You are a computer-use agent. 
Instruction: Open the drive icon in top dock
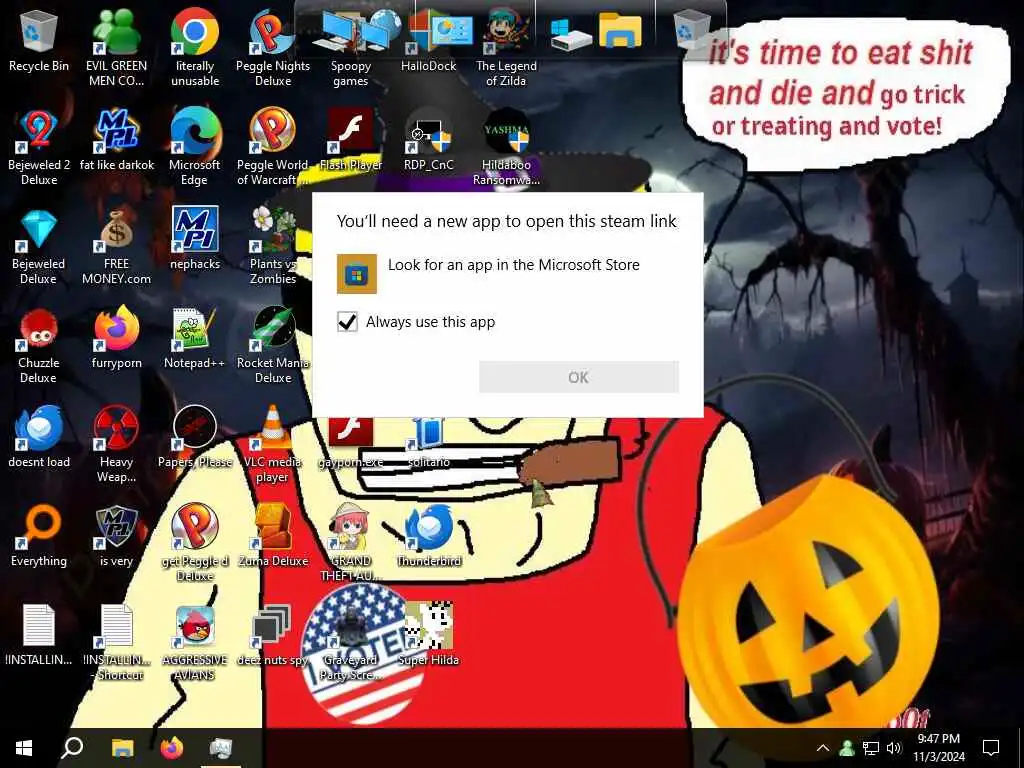pos(571,33)
